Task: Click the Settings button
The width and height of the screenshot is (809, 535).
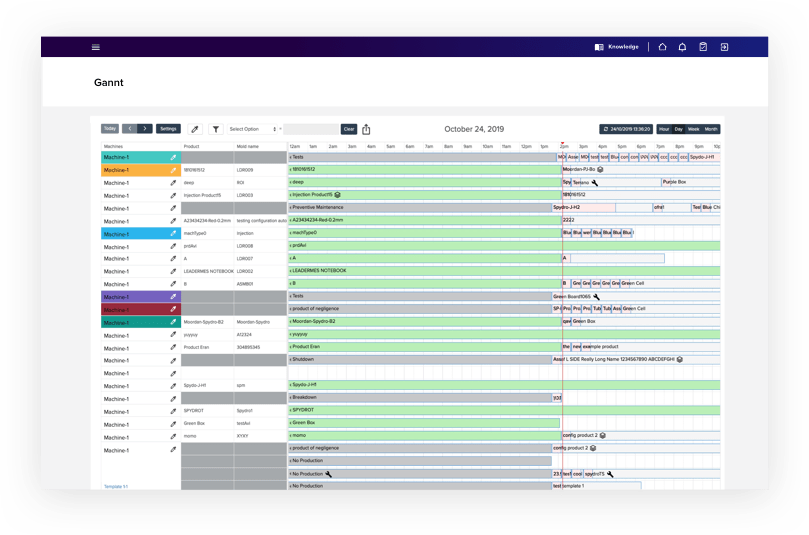Action: pyautogui.click(x=168, y=129)
